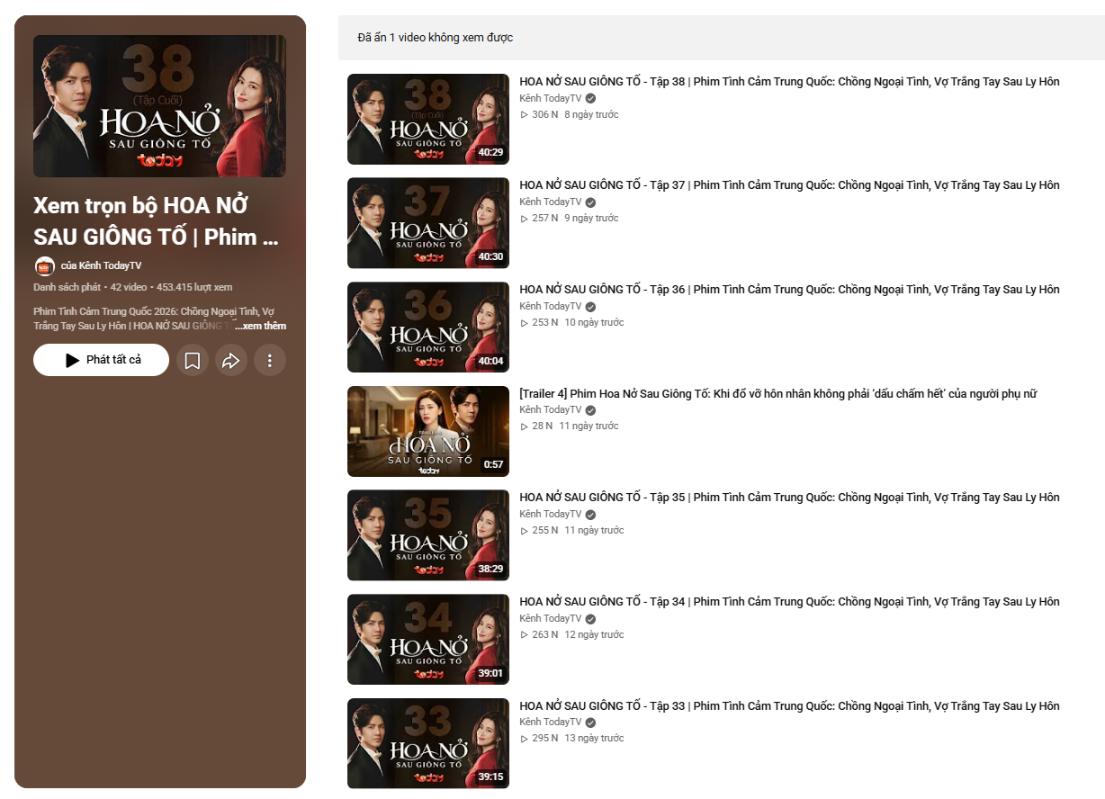Expand the playlist description with "...xem thêm"
This screenshot has width=1105, height=799.
pos(261,326)
